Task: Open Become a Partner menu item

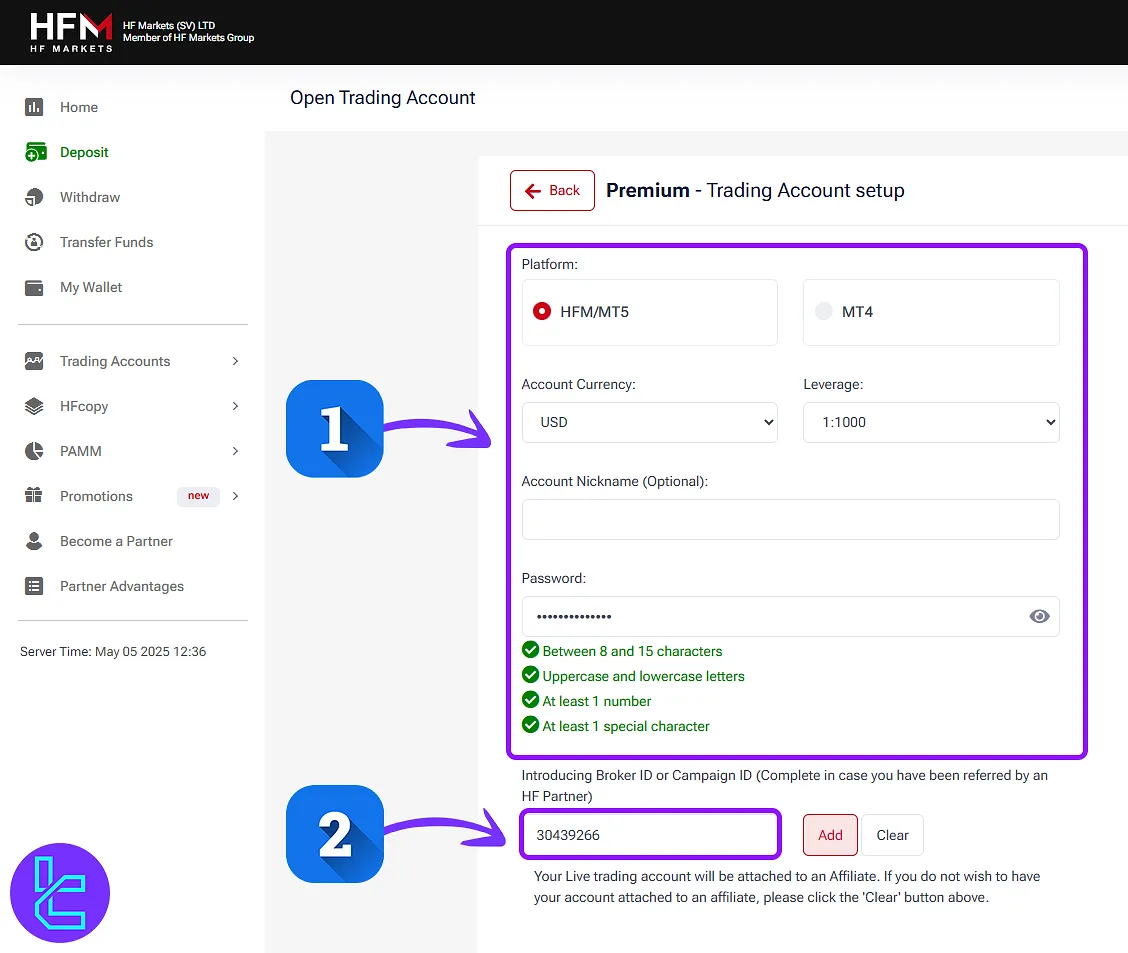Action: 116,541
